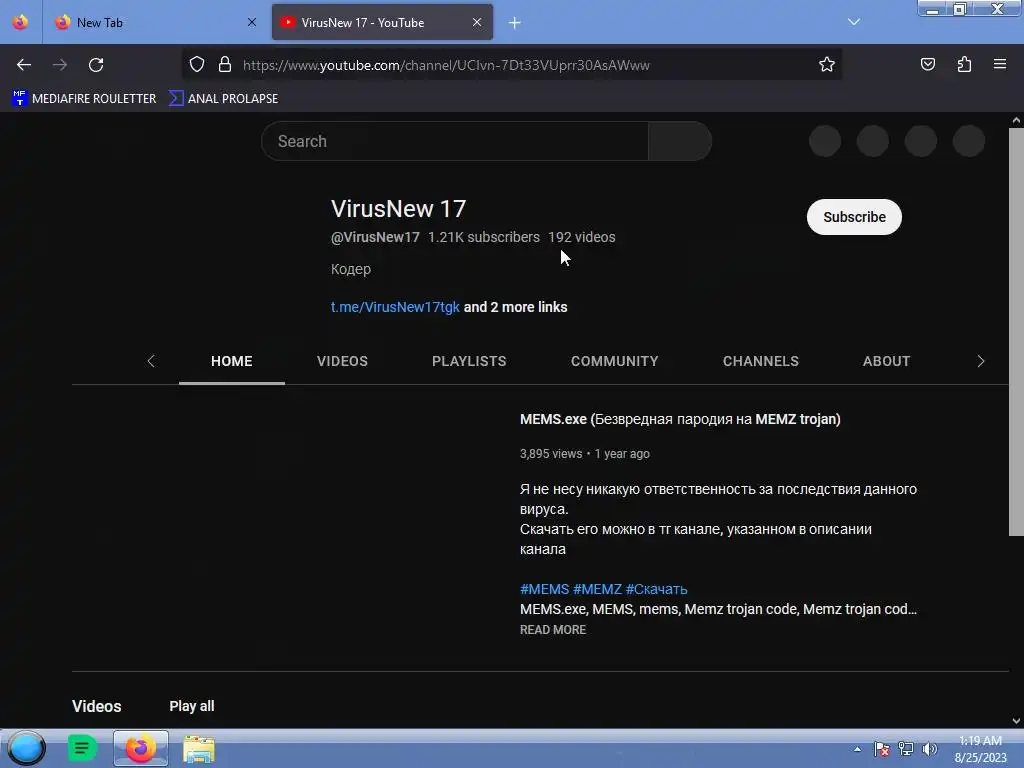Viewport: 1024px width, 768px height.
Task: Click the '192 videos' text
Action: [x=582, y=237]
